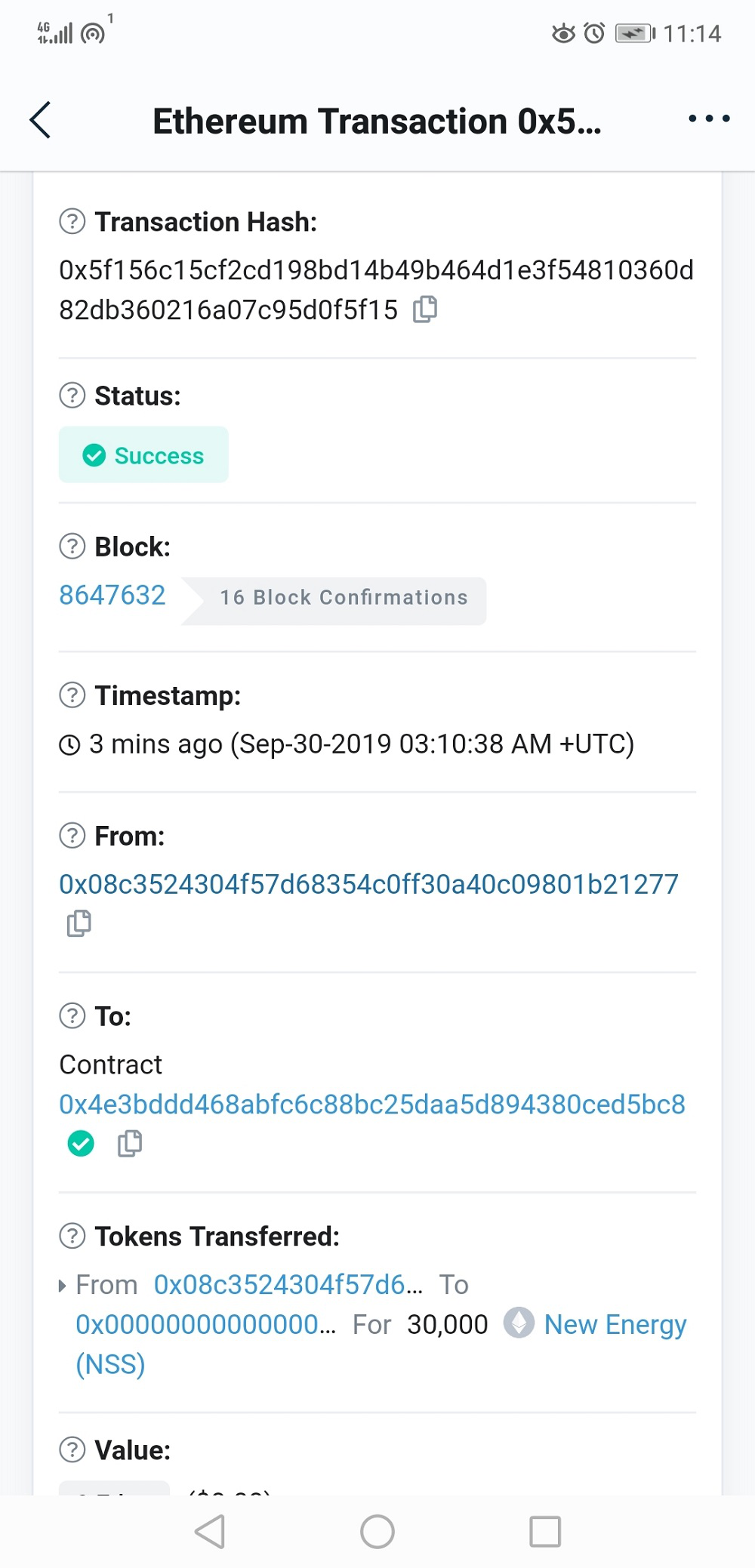This screenshot has width=755, height=1568.
Task: Tap the back arrow in header
Action: 40,120
